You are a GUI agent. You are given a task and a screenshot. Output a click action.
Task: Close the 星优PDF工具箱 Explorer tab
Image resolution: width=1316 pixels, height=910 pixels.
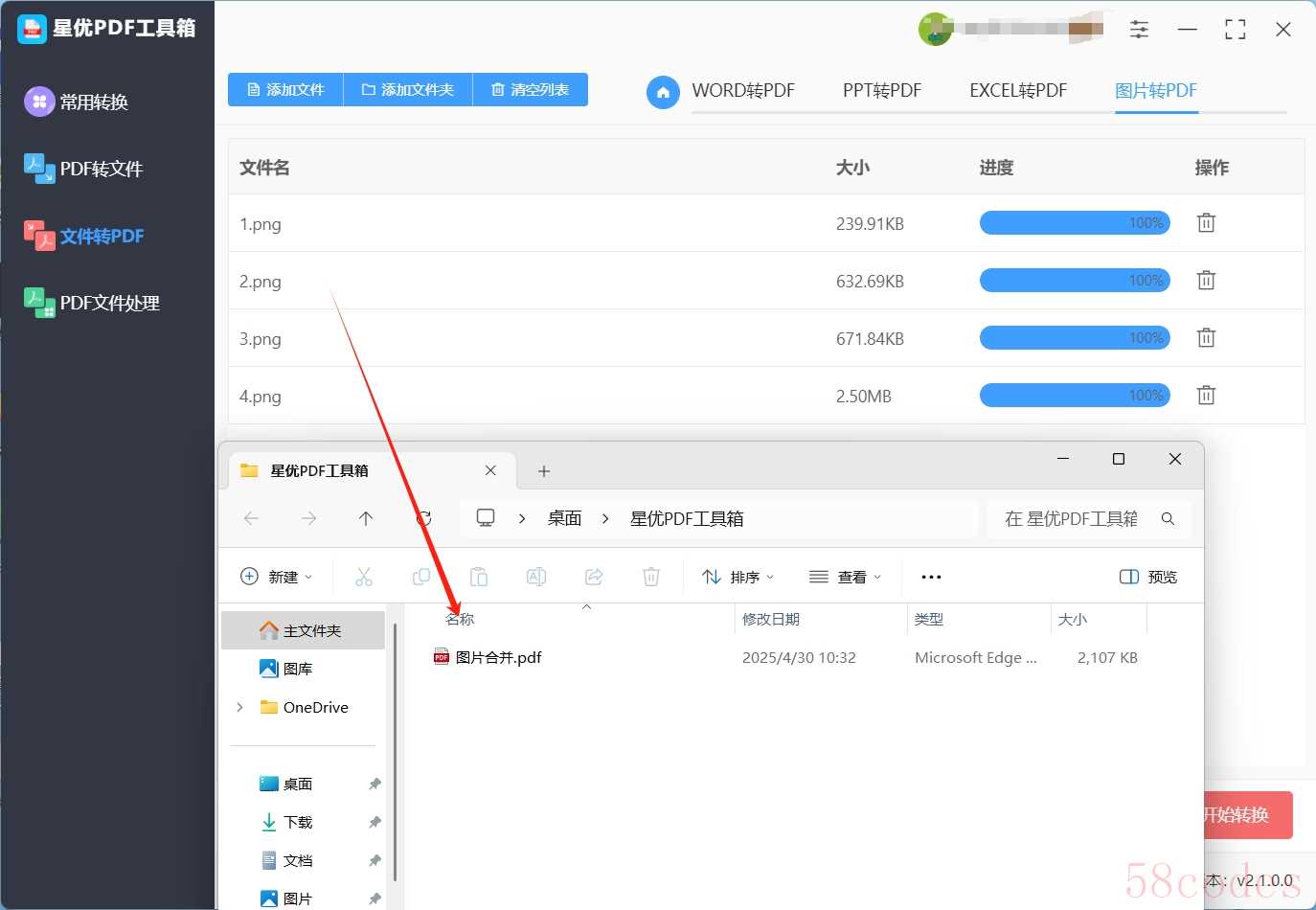point(490,470)
